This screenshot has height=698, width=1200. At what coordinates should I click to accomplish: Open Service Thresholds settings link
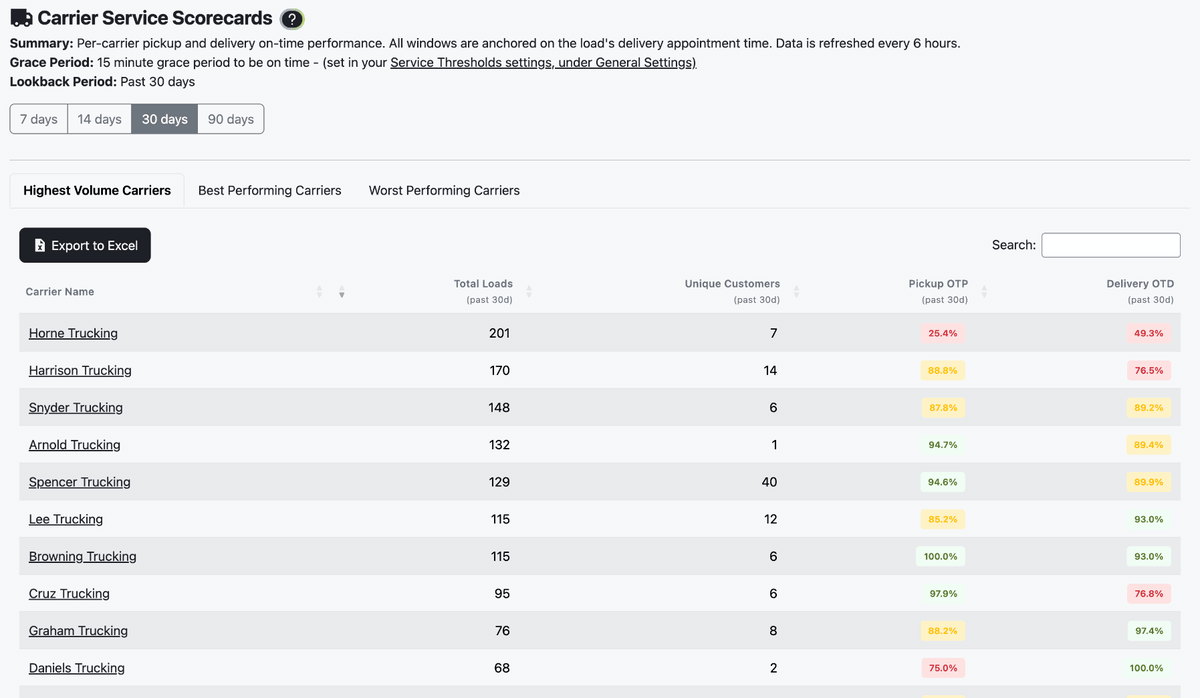coord(543,62)
